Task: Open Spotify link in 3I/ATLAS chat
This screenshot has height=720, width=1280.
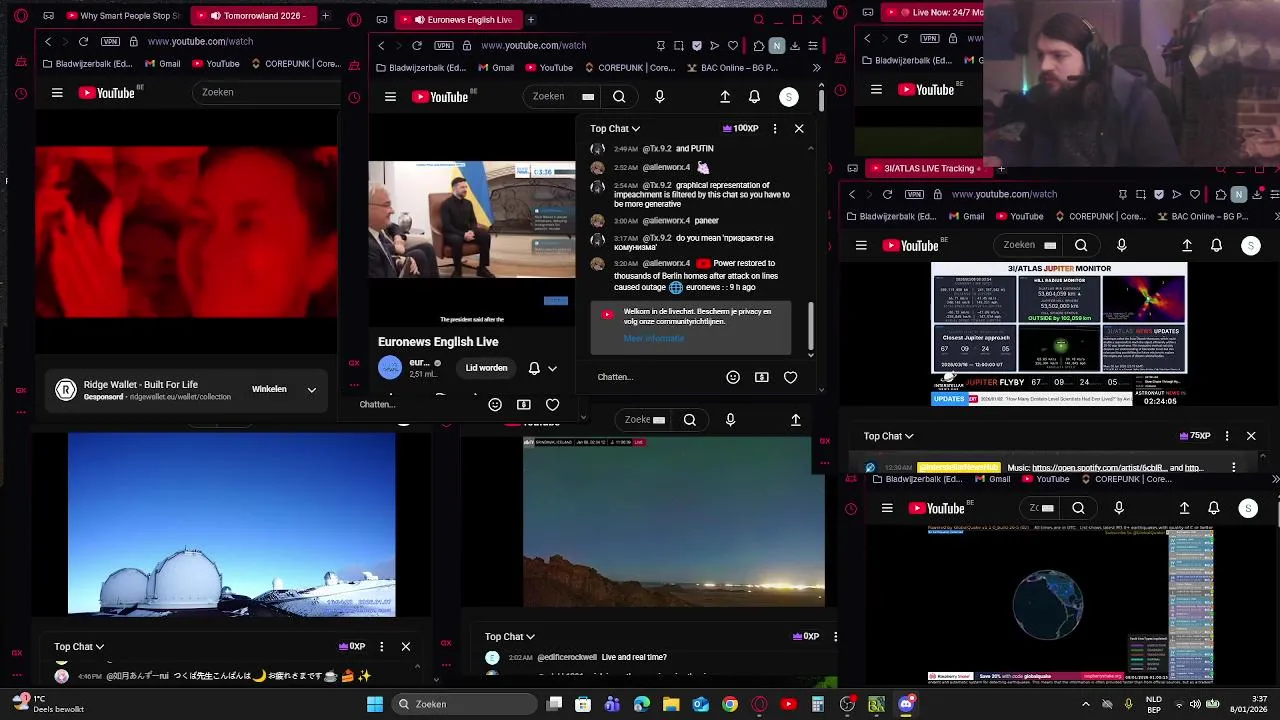Action: [x=1098, y=467]
